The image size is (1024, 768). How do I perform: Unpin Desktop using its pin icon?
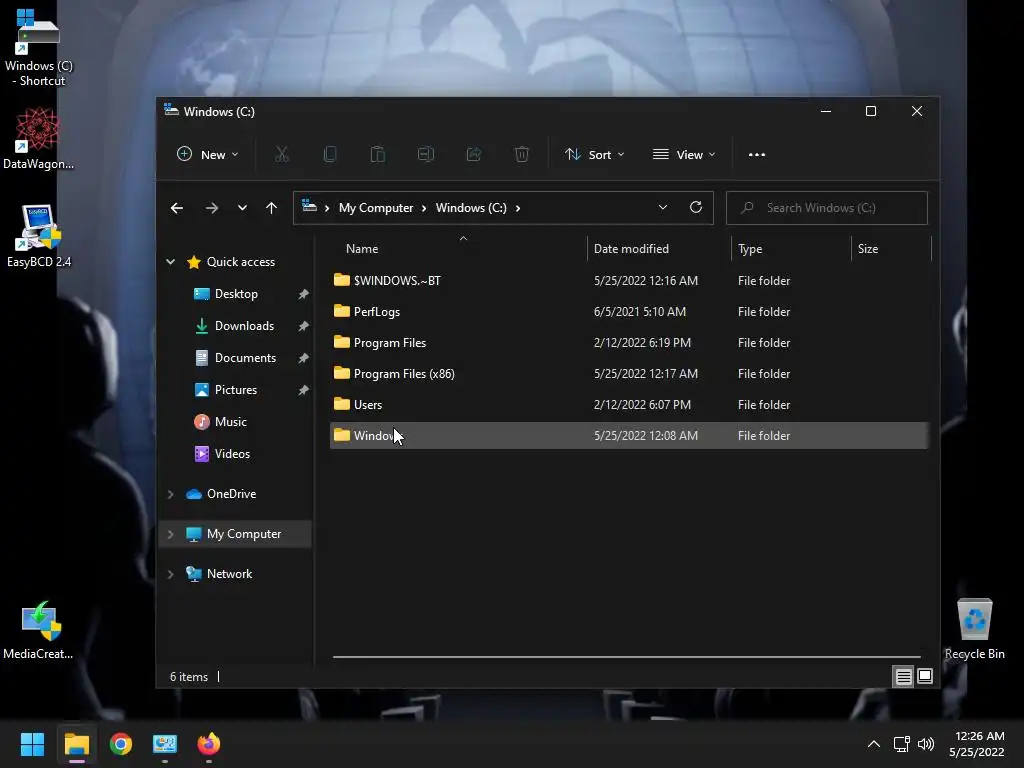pyautogui.click(x=303, y=295)
